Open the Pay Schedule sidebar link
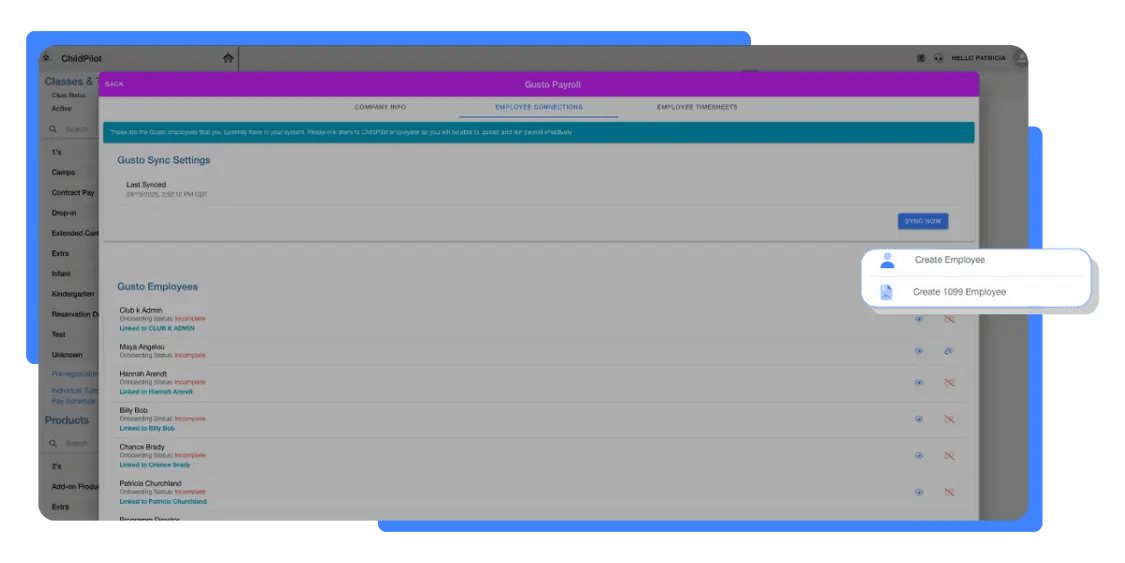This screenshot has height=563, width=1125. coord(73,401)
